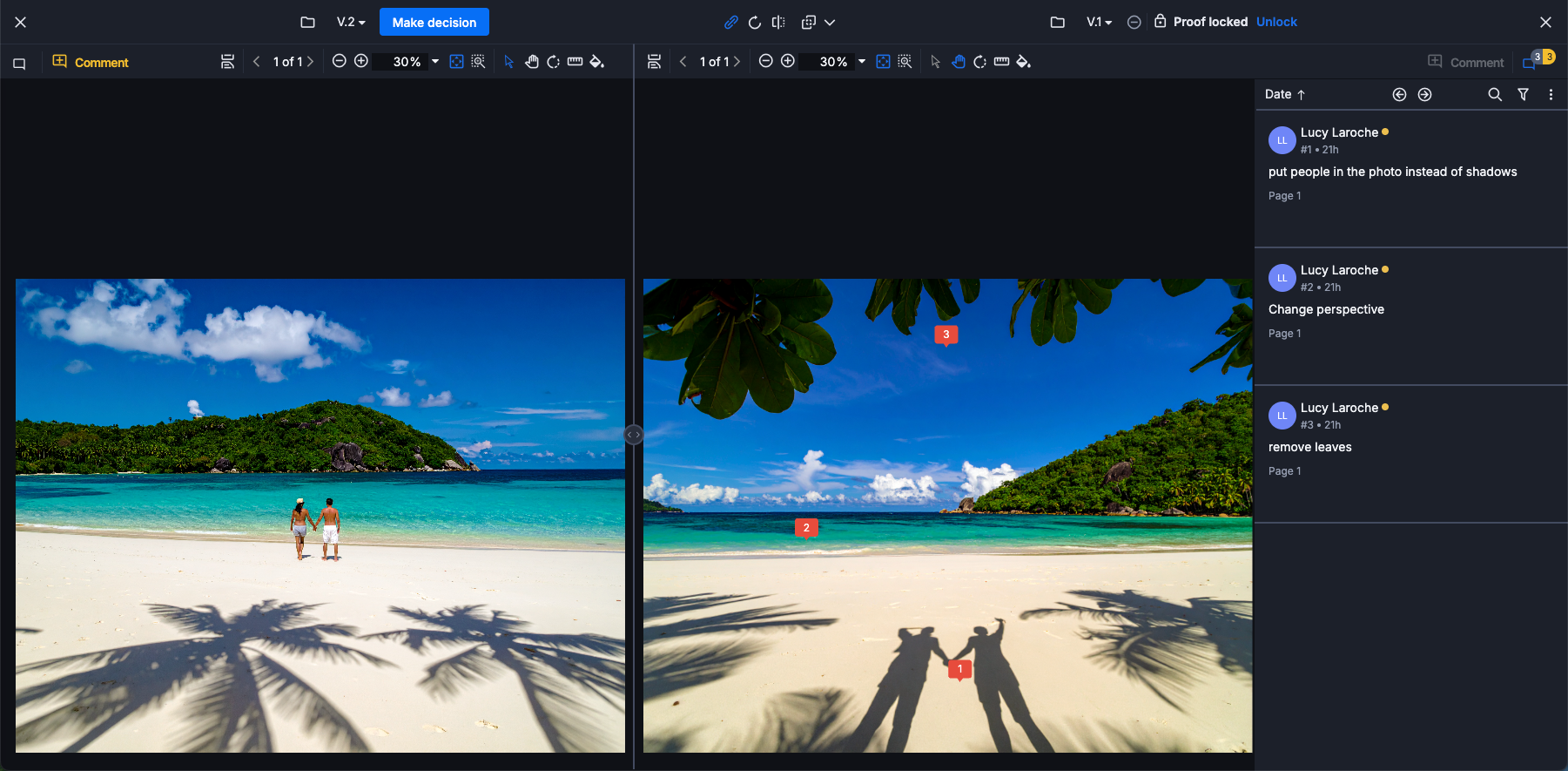Click the proof locked padlock icon
Viewport: 1568px width, 771px height.
point(1161,21)
